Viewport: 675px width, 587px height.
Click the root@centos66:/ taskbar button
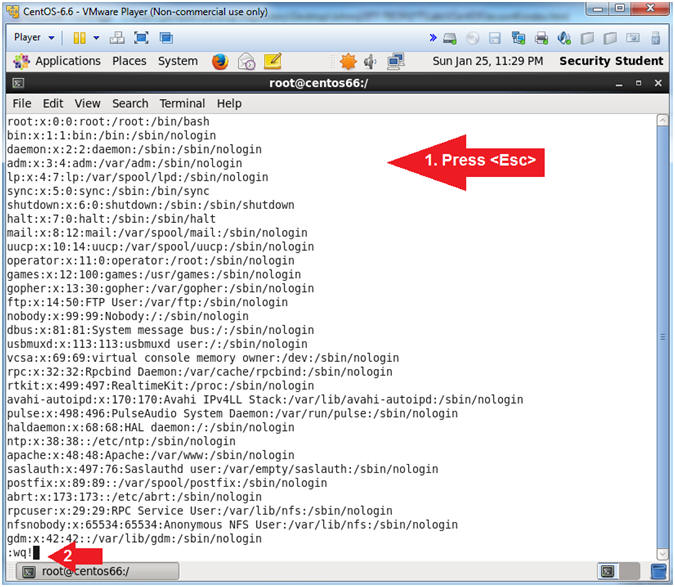point(98,572)
